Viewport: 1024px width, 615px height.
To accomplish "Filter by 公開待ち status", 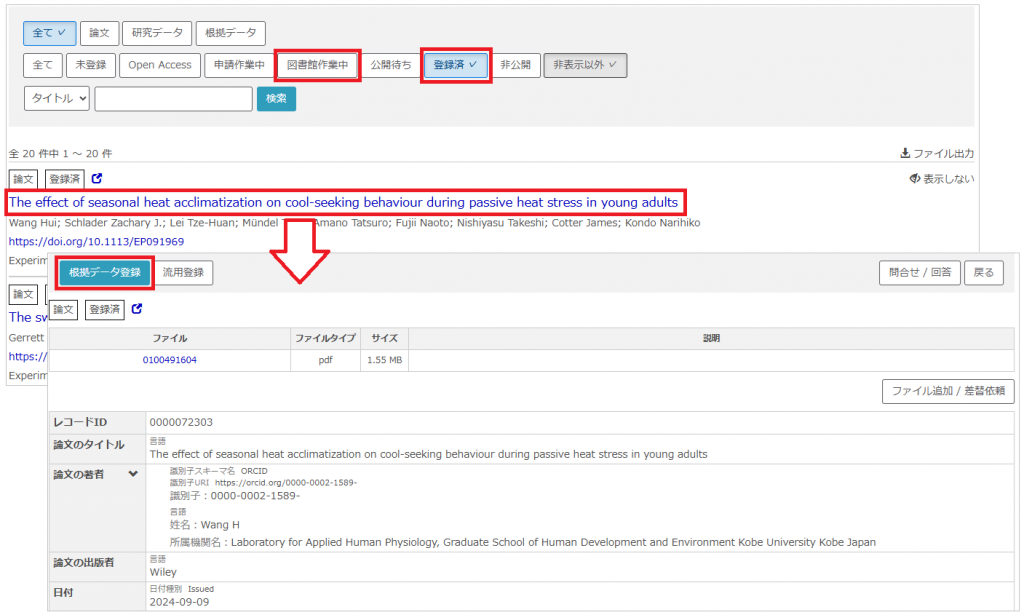I will tap(391, 65).
